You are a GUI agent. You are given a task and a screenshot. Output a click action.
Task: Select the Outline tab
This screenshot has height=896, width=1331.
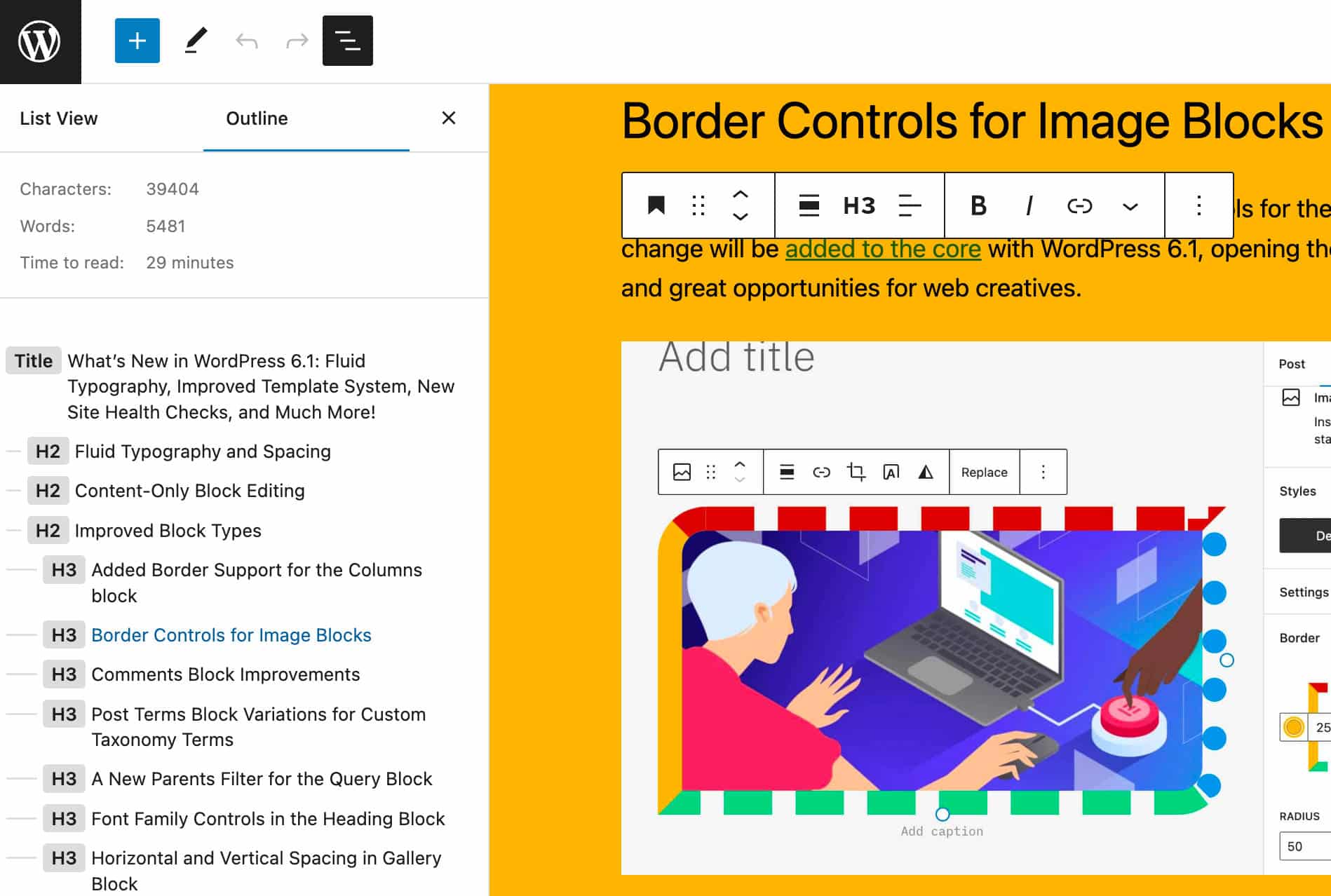[x=257, y=118]
